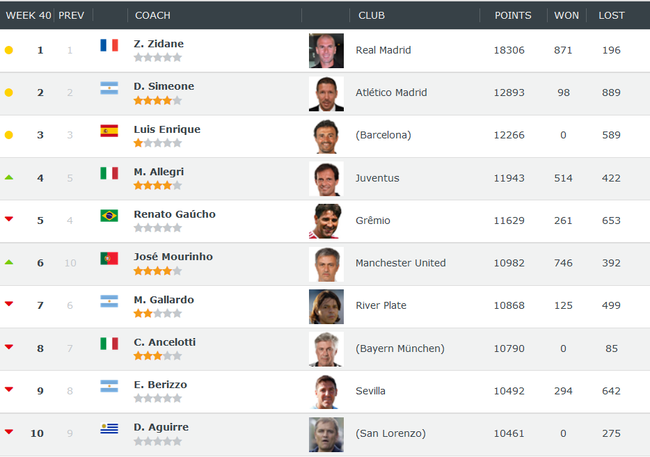Open Z. Zidane's portrait photo
Image resolution: width=650 pixels, height=457 pixels.
point(326,51)
